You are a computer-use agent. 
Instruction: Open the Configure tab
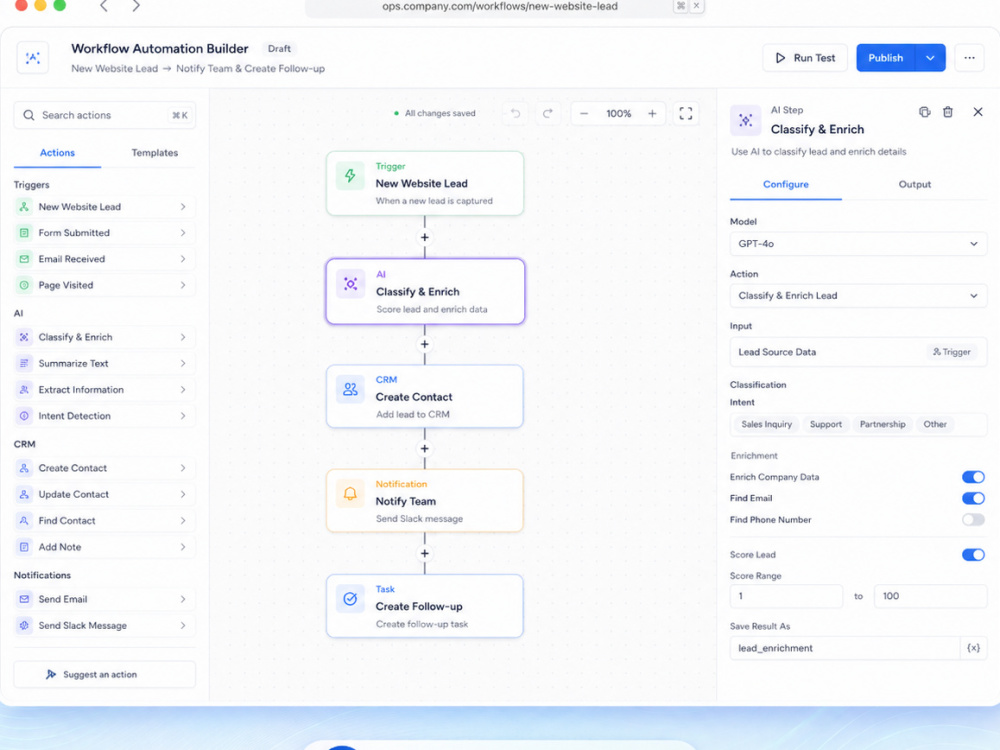[x=786, y=184]
